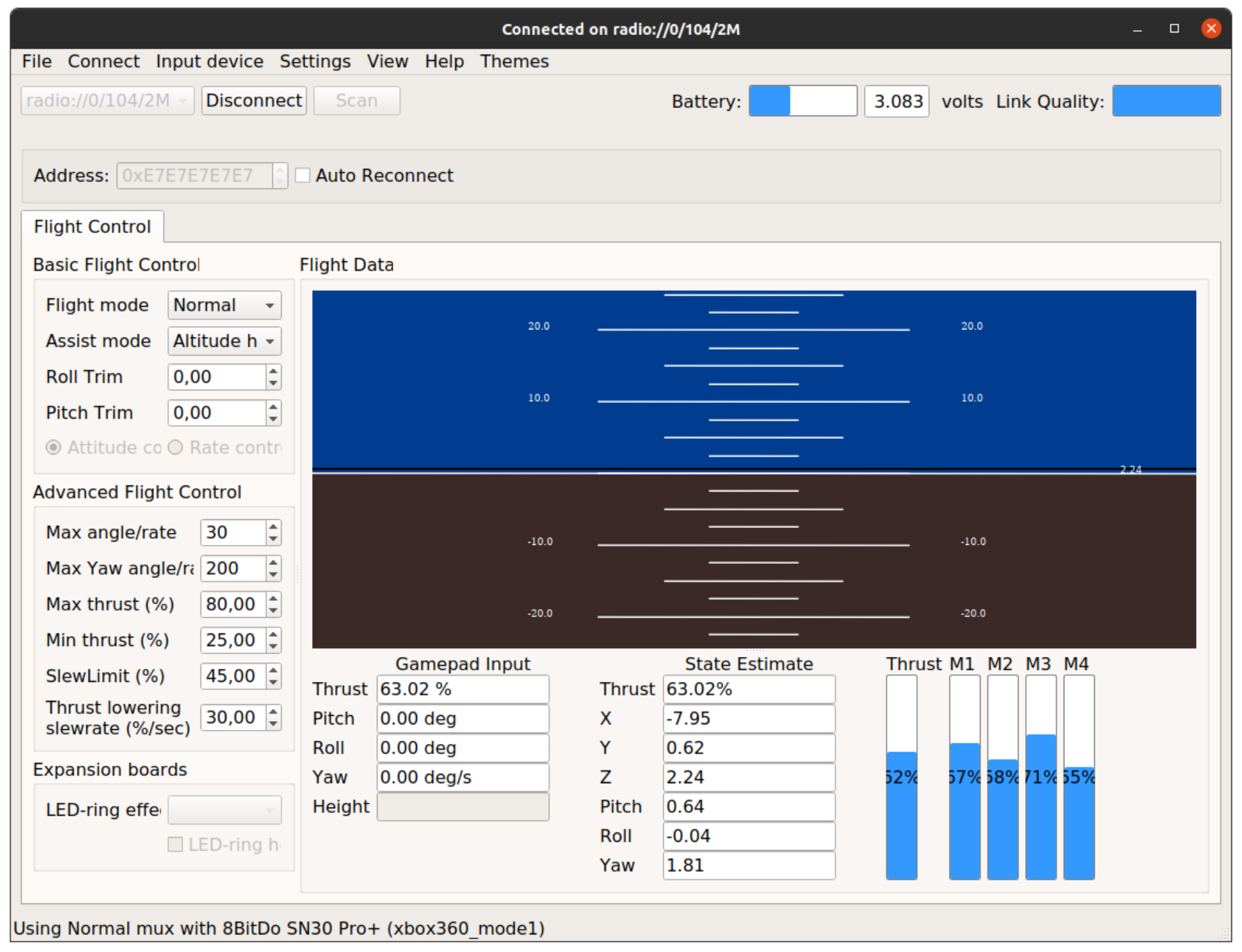Click the Pitch Trim spinner down arrow

[x=273, y=419]
